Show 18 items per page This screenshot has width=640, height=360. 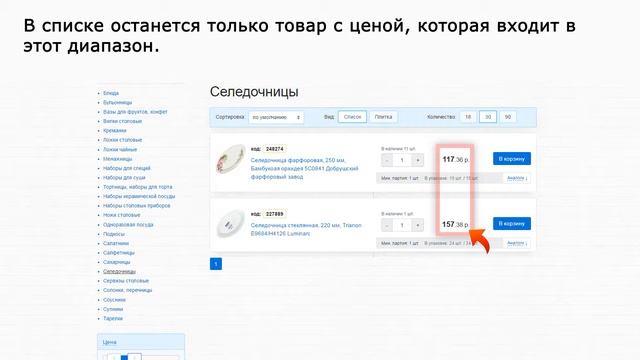point(468,117)
